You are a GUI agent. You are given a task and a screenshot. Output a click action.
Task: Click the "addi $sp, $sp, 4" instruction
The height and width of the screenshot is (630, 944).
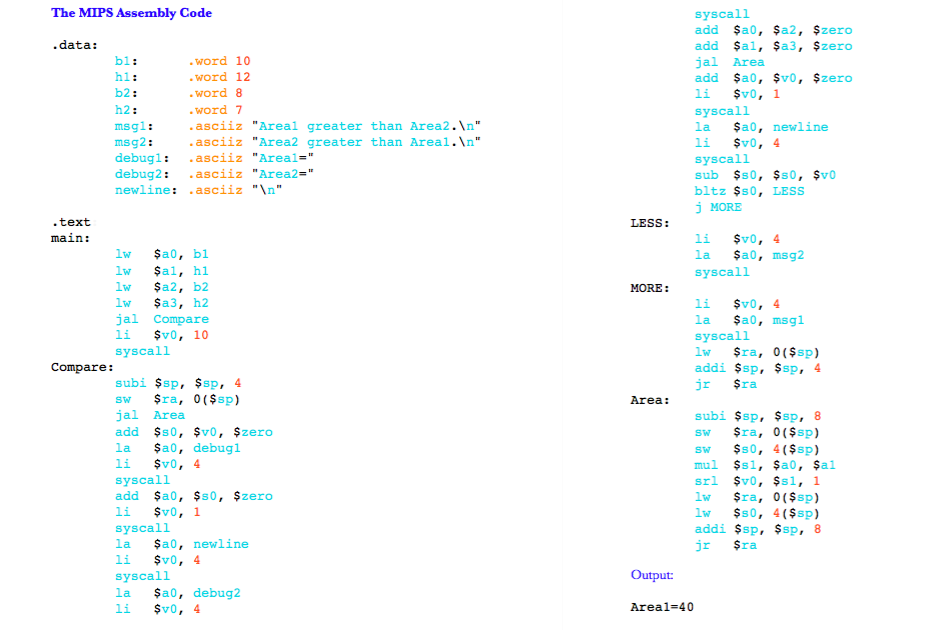(758, 368)
